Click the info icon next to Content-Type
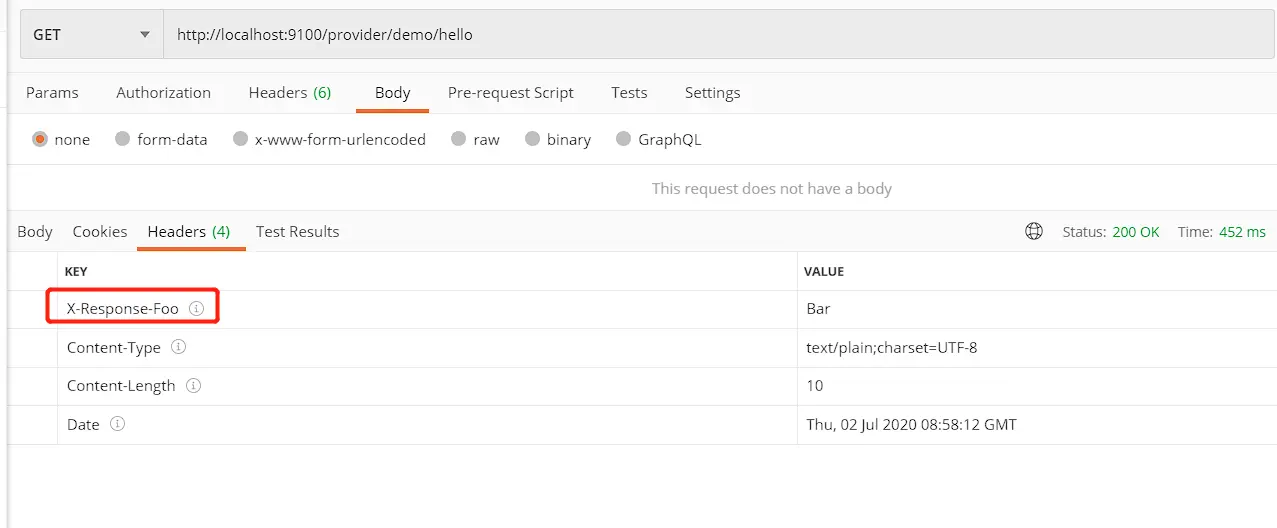 (178, 347)
